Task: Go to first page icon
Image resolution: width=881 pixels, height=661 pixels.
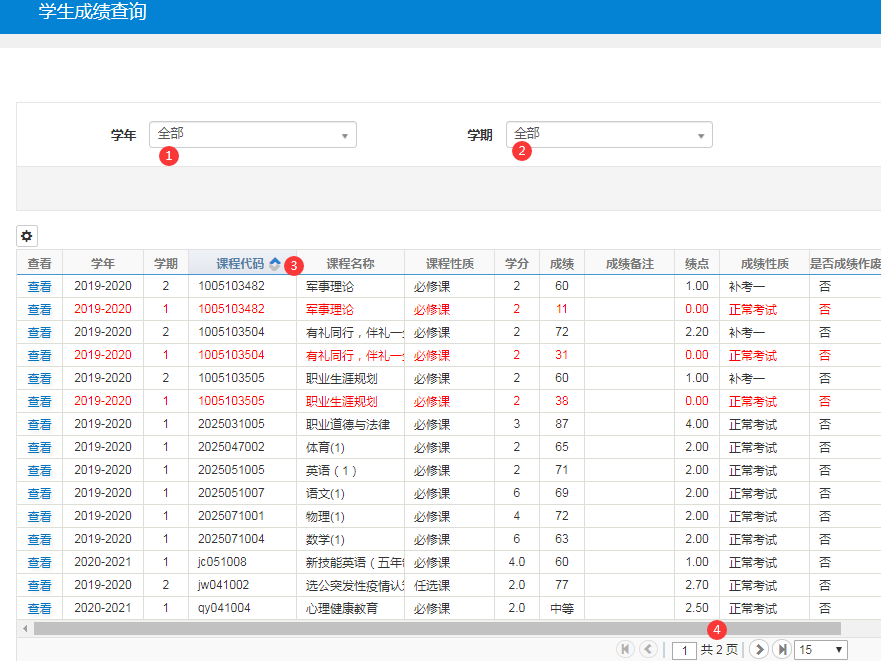Action: click(625, 649)
